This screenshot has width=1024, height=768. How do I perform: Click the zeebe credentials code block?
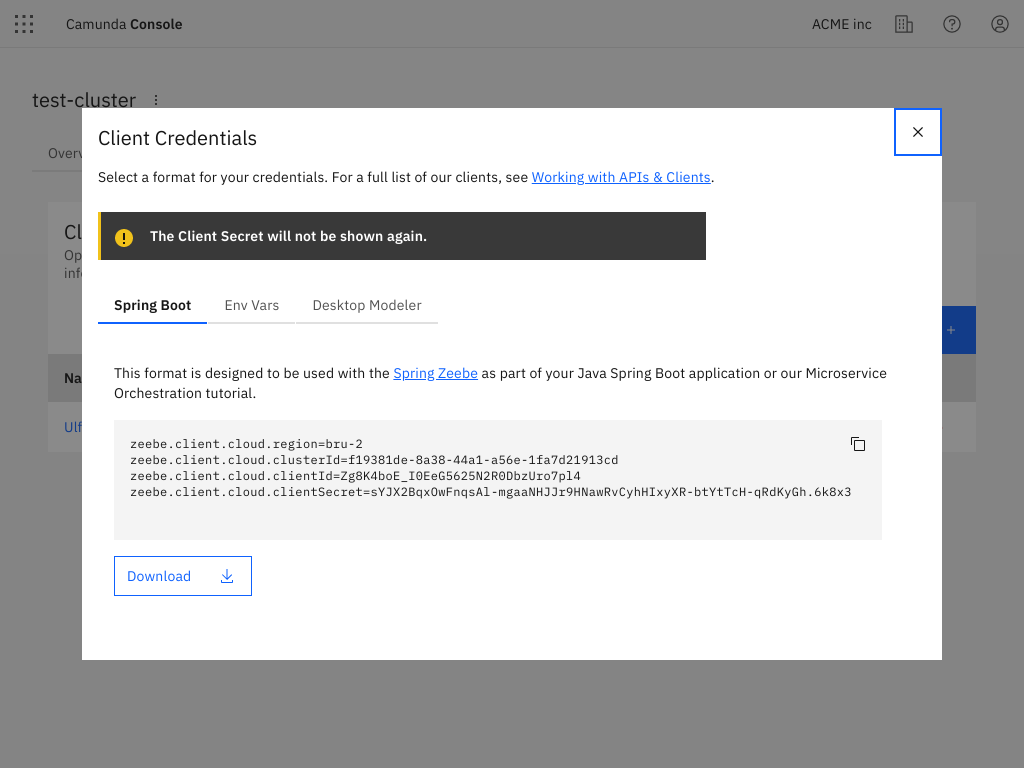[490, 480]
